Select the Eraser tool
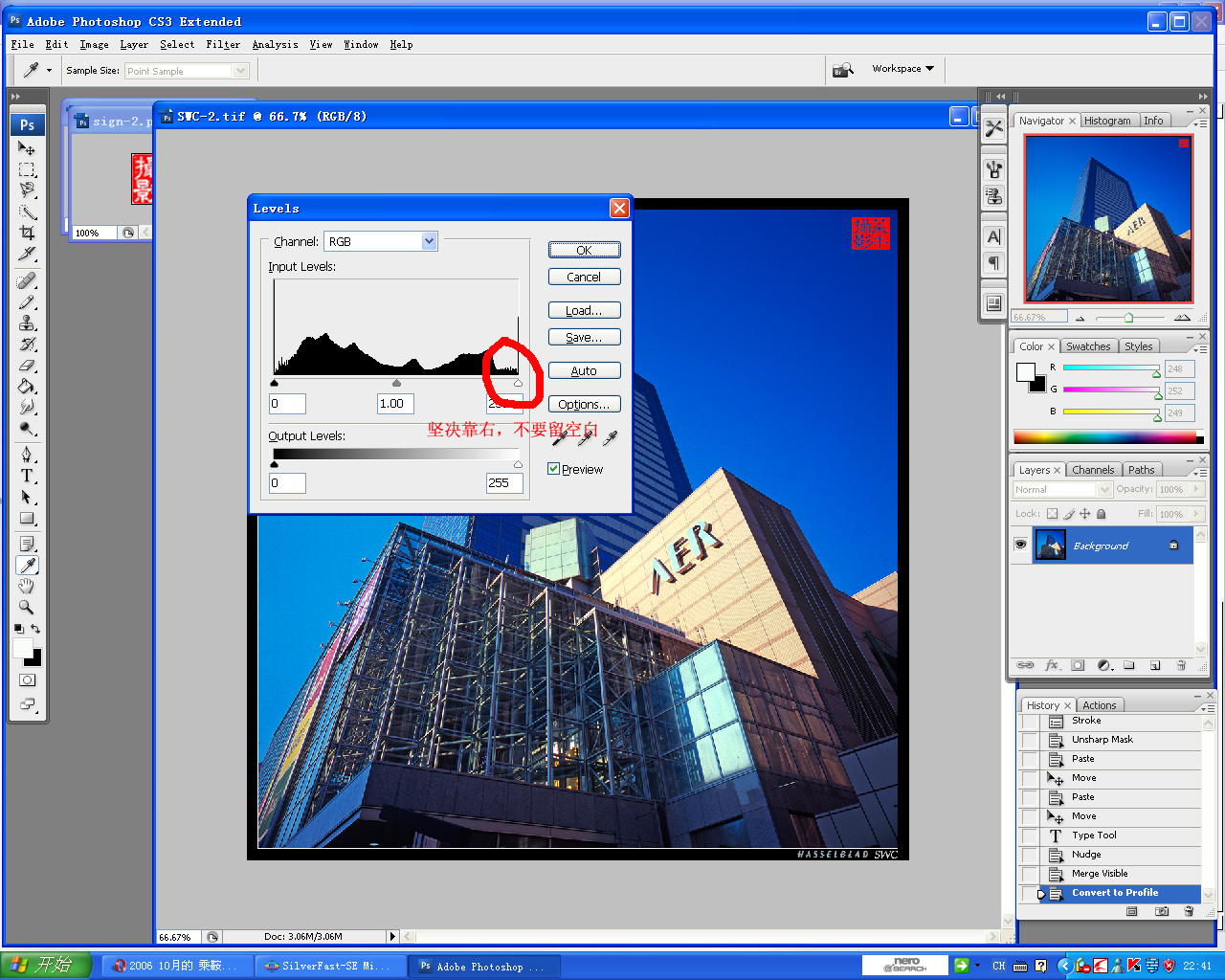 (x=27, y=365)
